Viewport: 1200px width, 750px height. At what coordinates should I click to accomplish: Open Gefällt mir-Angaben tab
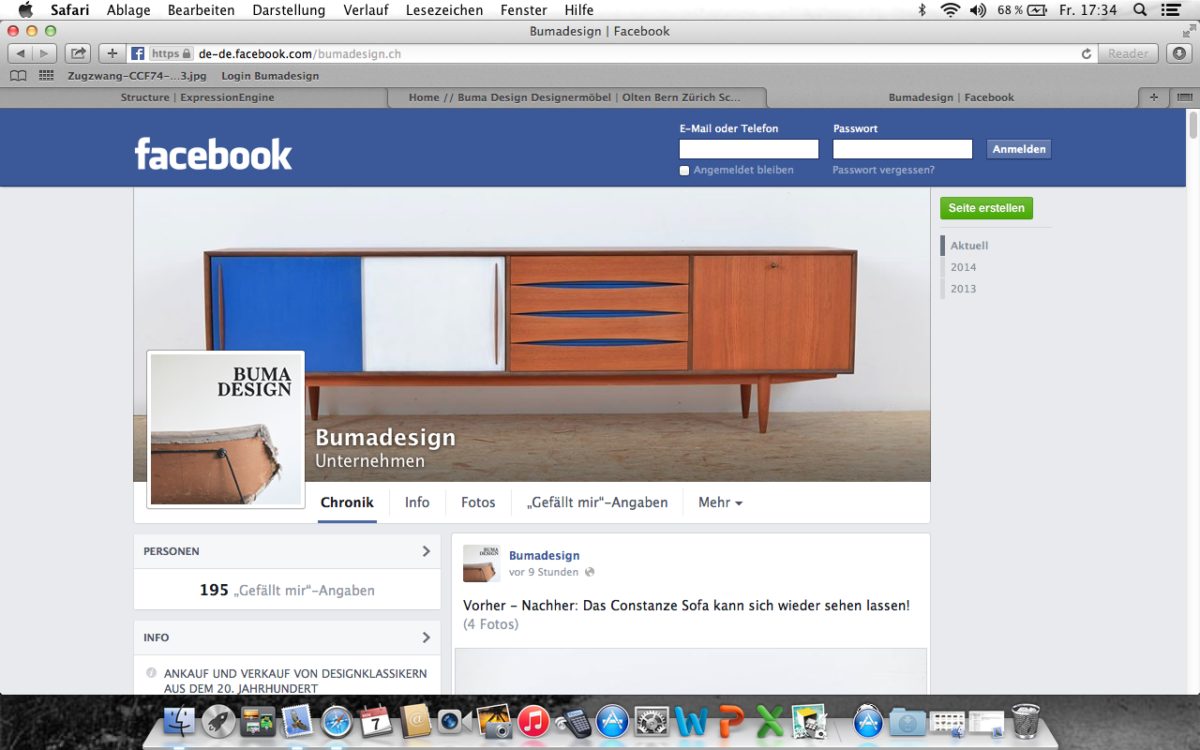(x=597, y=503)
